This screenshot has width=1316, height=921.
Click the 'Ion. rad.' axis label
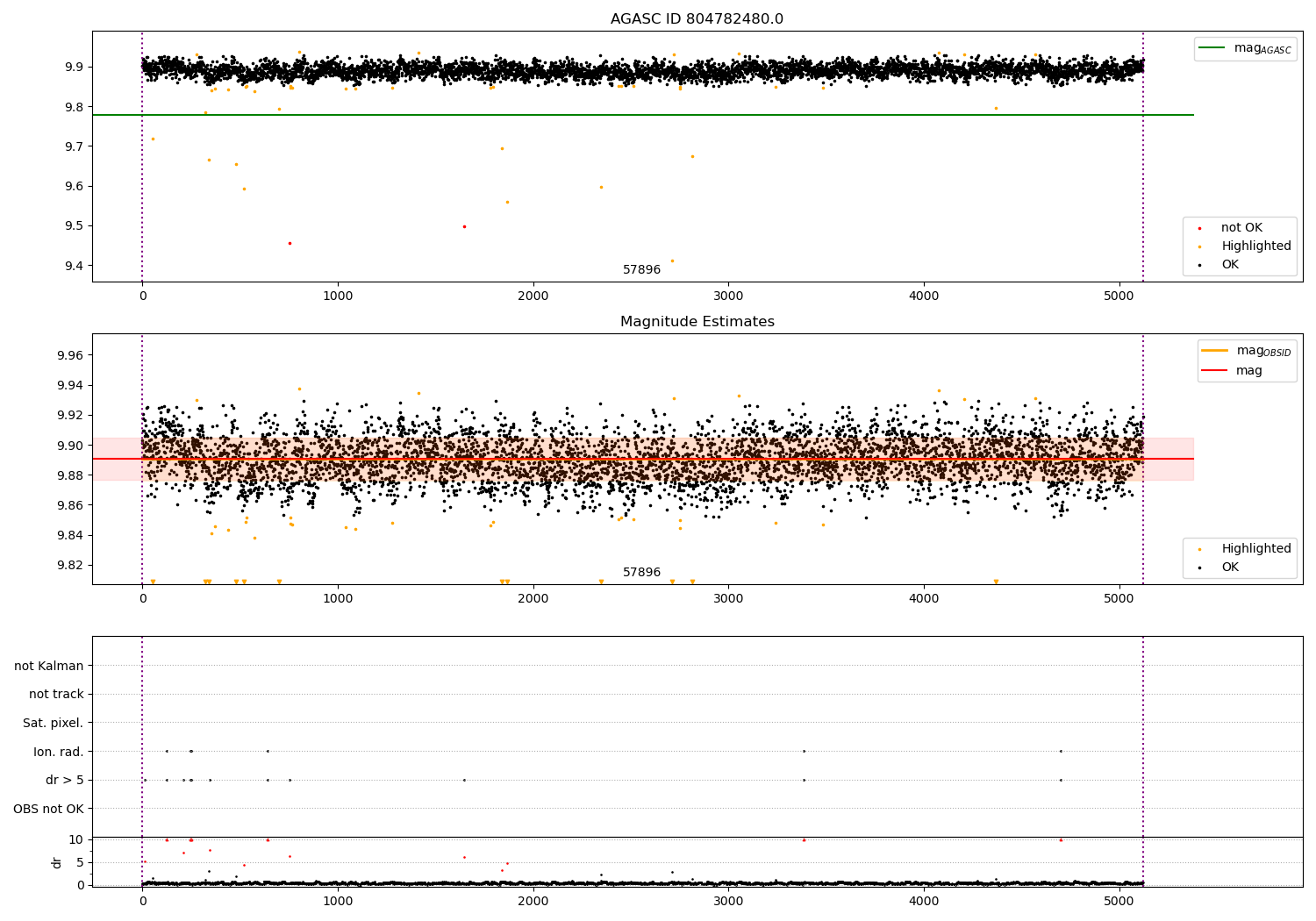(x=59, y=752)
